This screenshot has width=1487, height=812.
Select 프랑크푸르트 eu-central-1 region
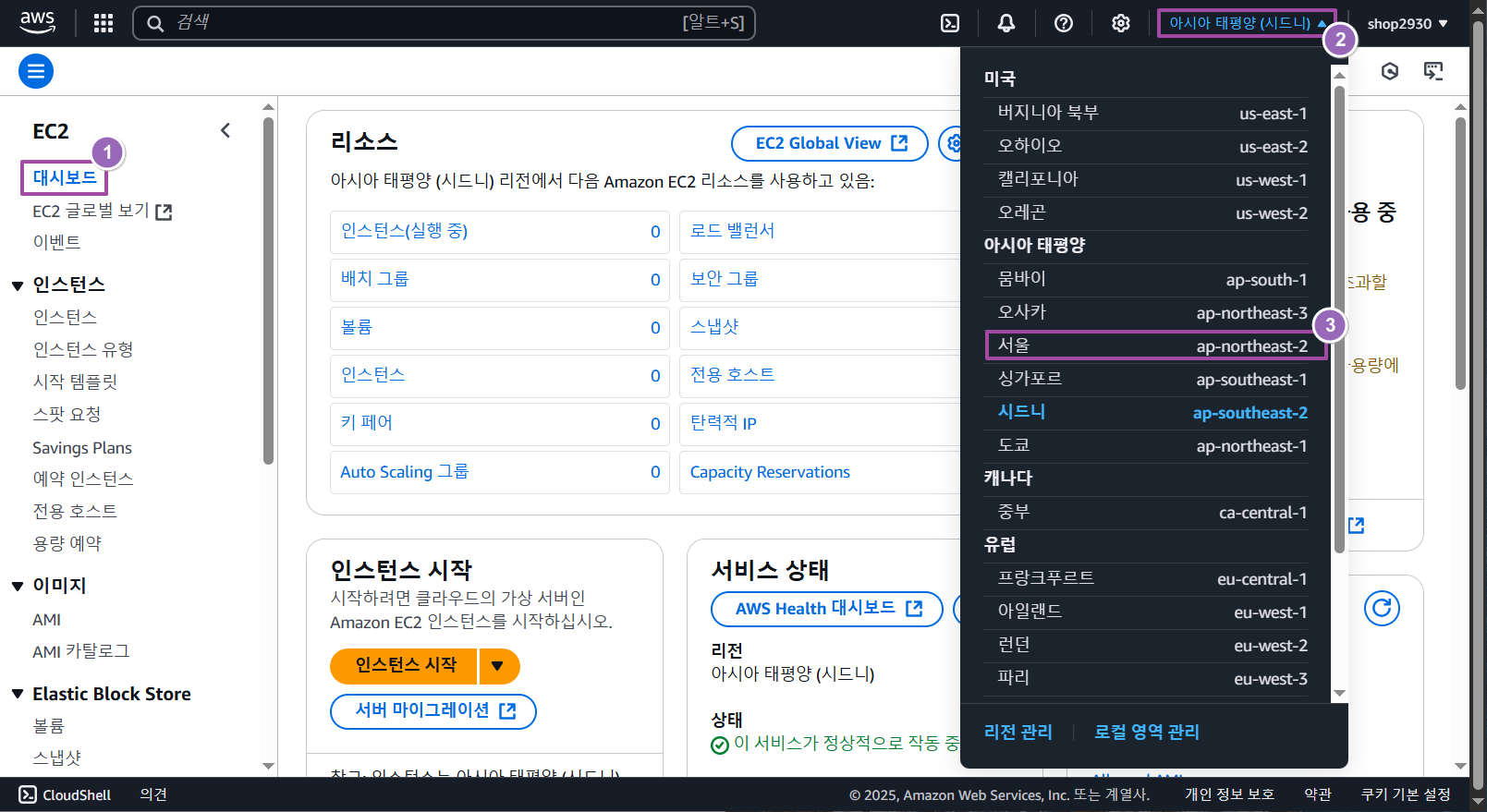pos(1152,578)
